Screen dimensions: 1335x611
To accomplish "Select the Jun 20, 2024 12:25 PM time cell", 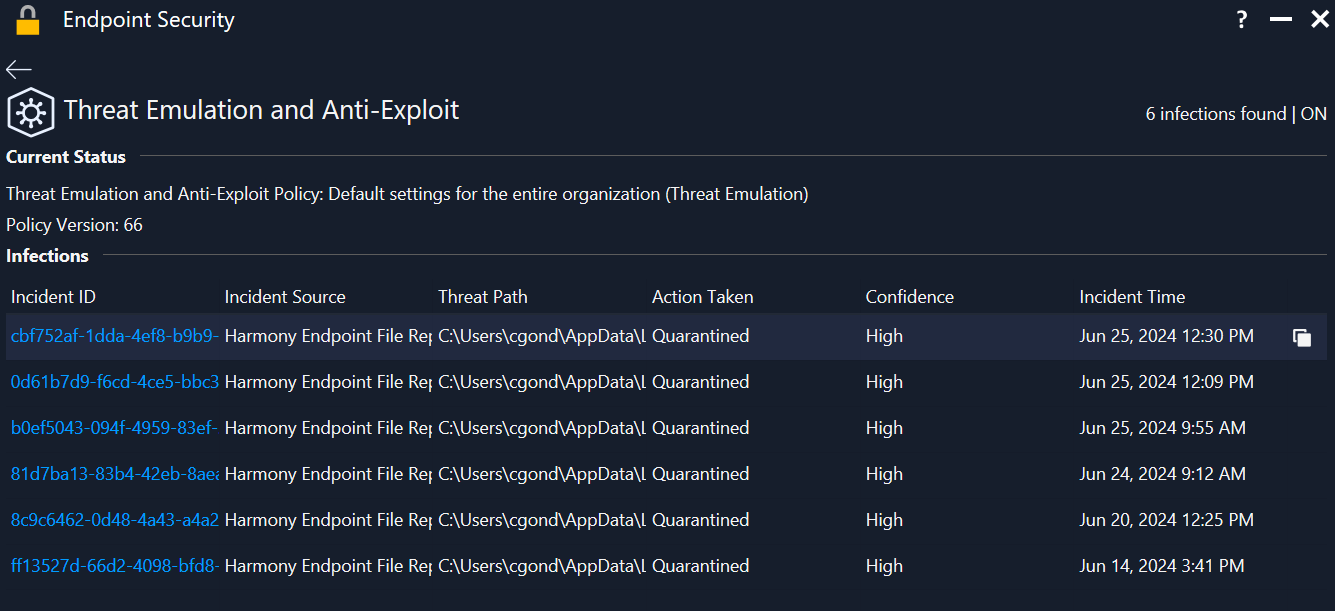I will tap(1166, 520).
